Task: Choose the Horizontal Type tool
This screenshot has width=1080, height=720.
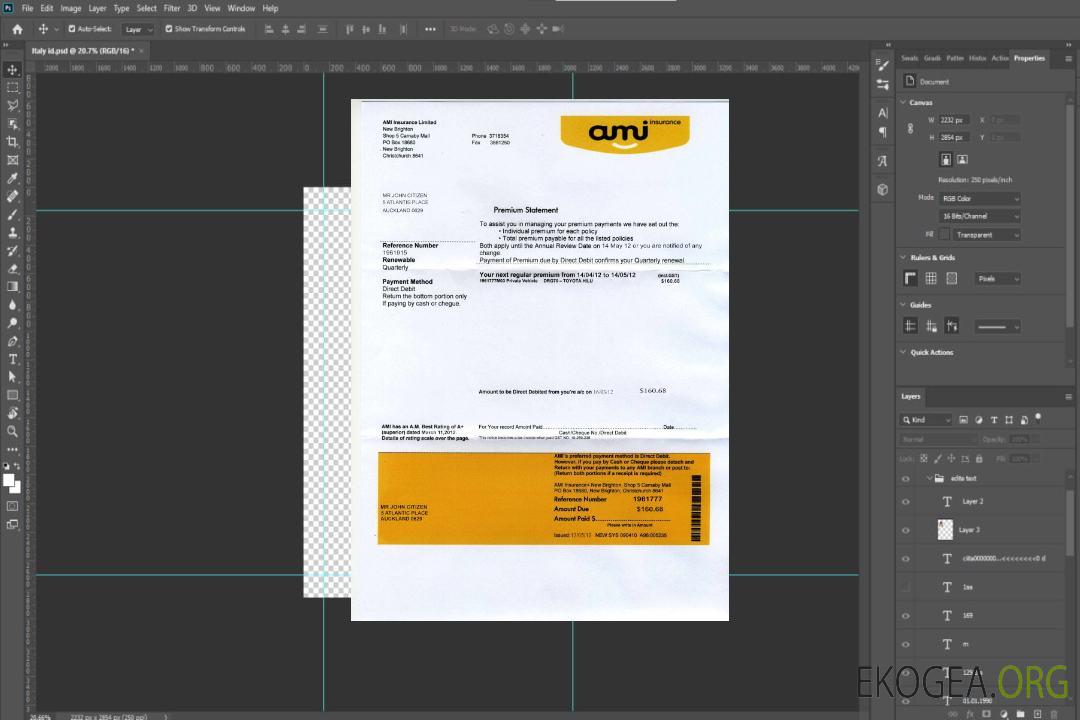Action: click(x=12, y=359)
